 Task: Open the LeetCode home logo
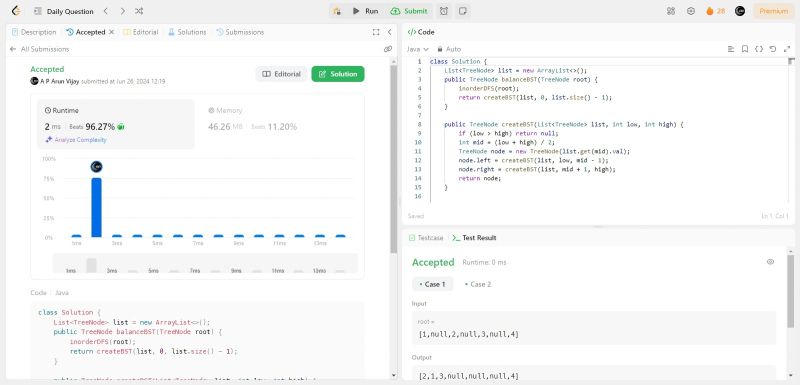[x=16, y=11]
